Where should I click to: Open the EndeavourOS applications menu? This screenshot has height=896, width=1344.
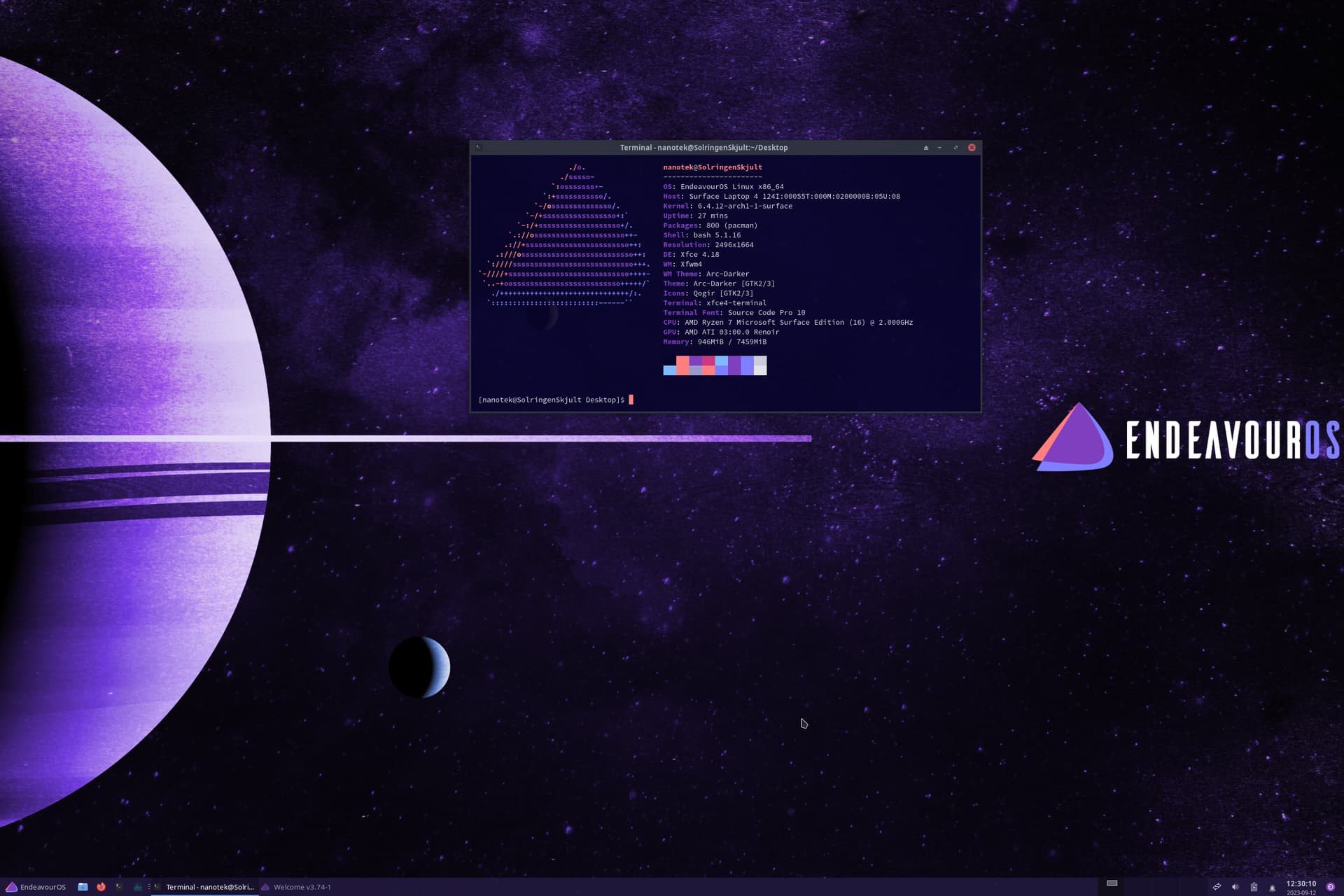[x=36, y=887]
